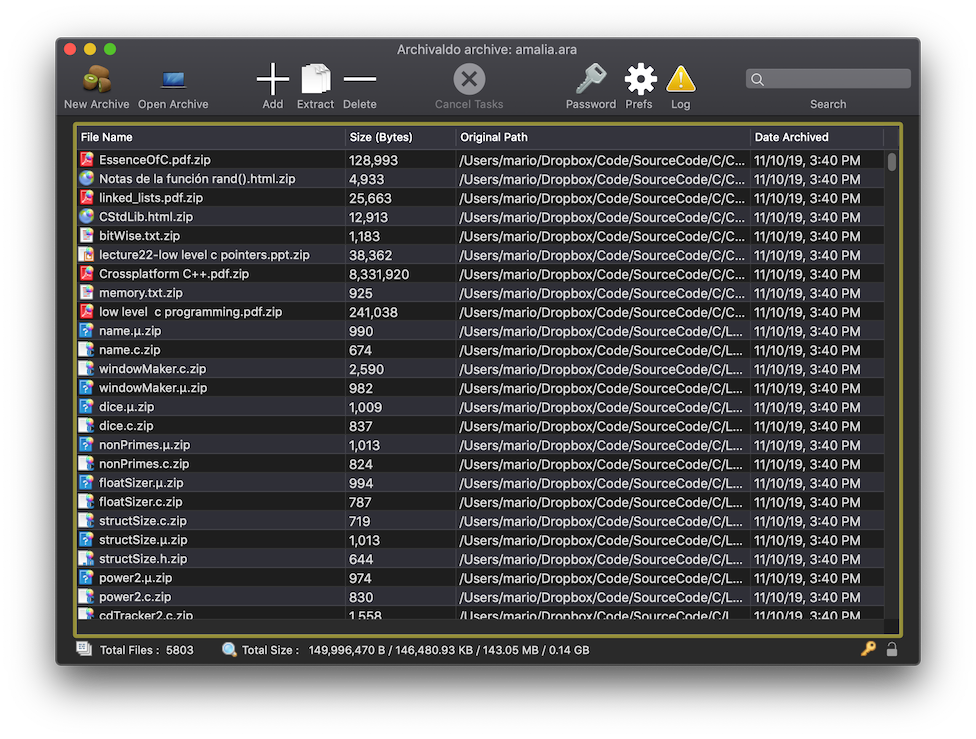Click the power2.µ.zip file icon
Screen dimensions: 976x739
coord(87,578)
